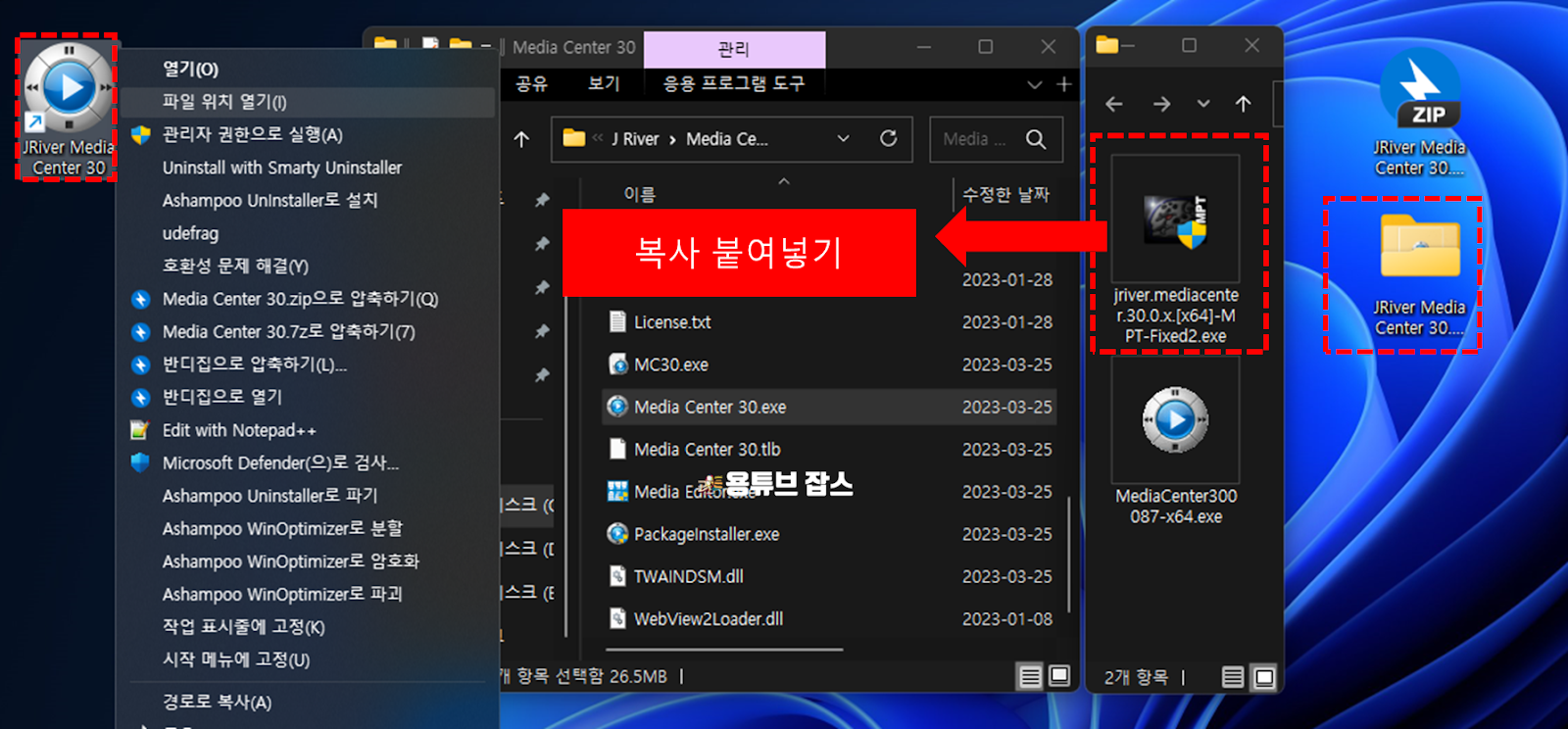Click the search magnifier in Explorer

(1036, 139)
